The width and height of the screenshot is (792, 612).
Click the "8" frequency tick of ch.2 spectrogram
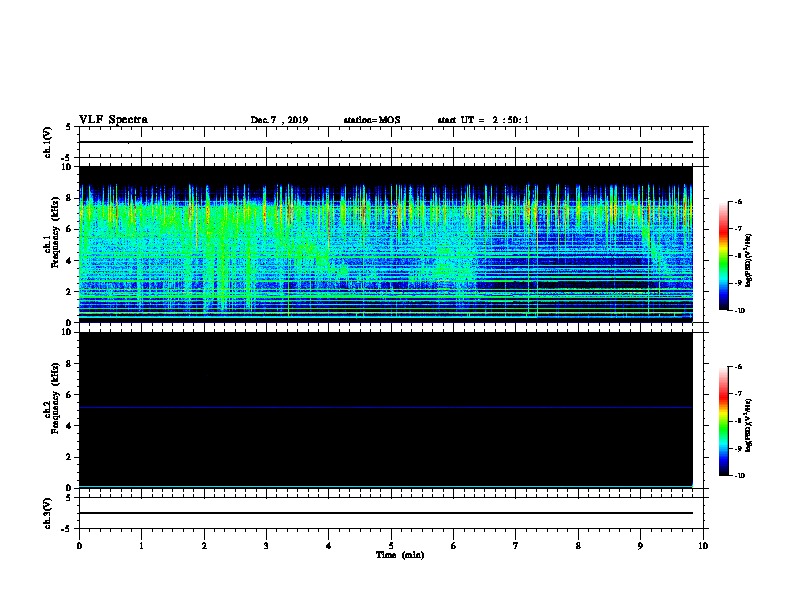pyautogui.click(x=69, y=364)
